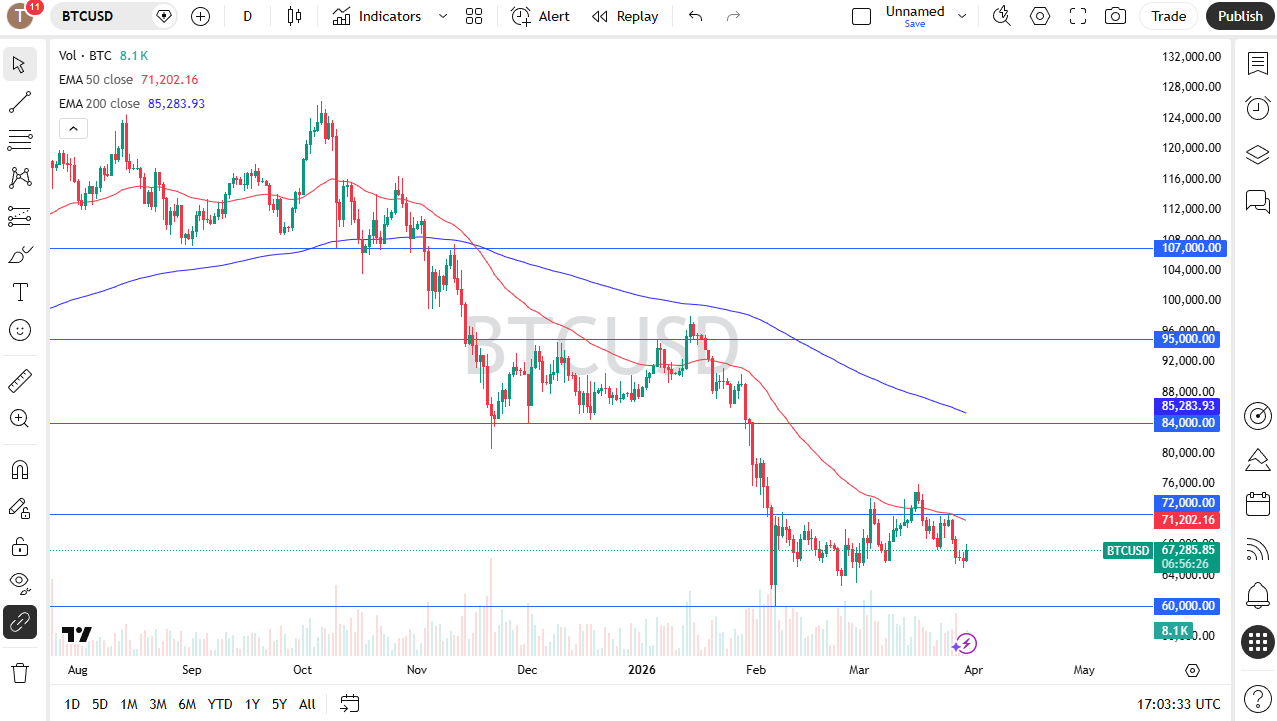Toggle magnet mode on
Viewport: 1277px width, 721px height.
pyautogui.click(x=20, y=469)
